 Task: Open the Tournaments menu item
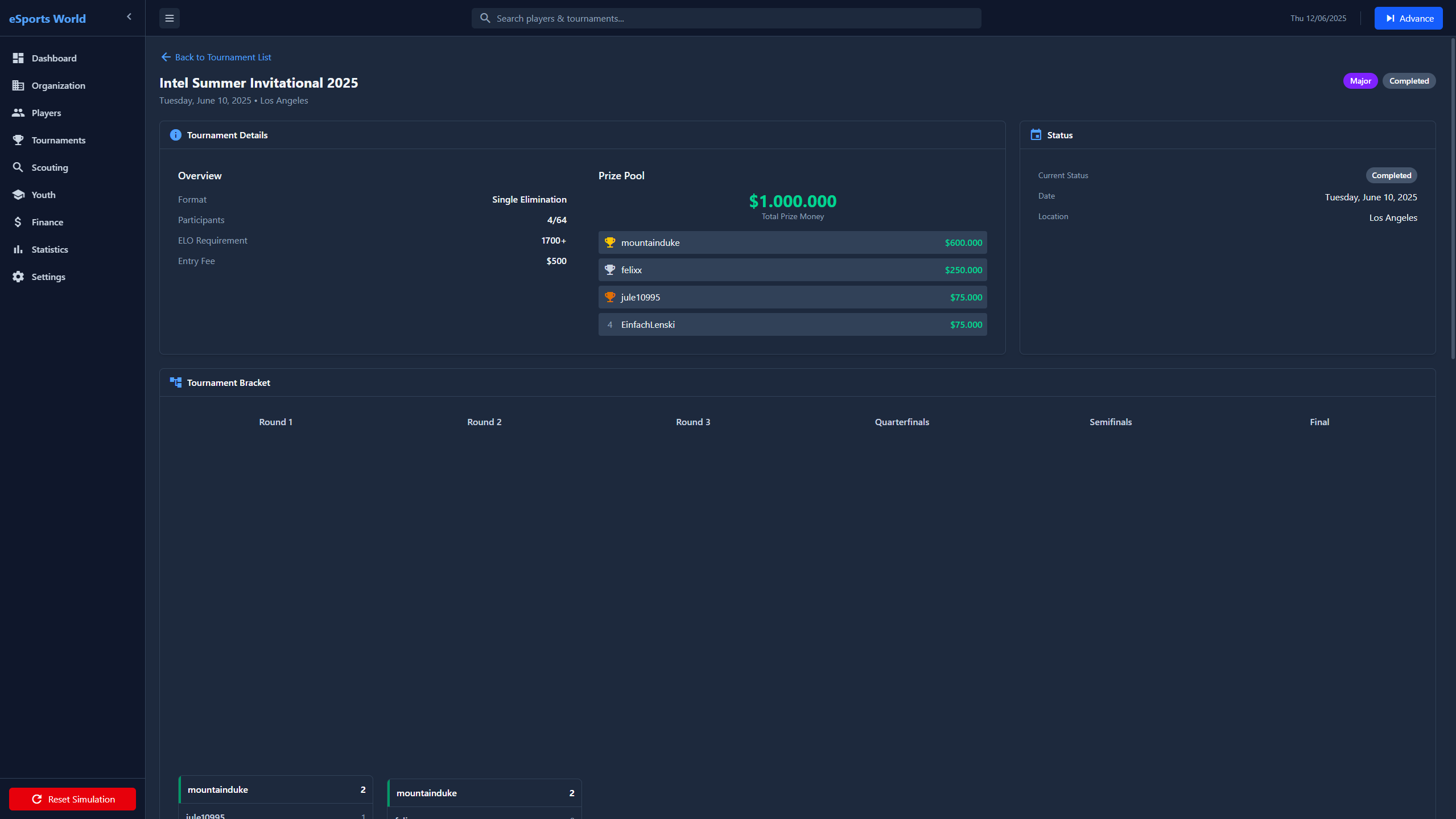coord(72,140)
